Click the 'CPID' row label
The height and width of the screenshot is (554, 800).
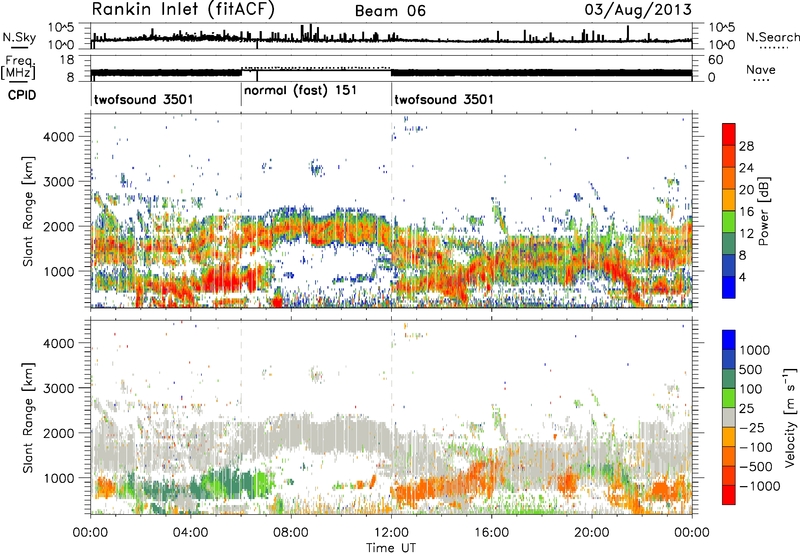tap(22, 95)
